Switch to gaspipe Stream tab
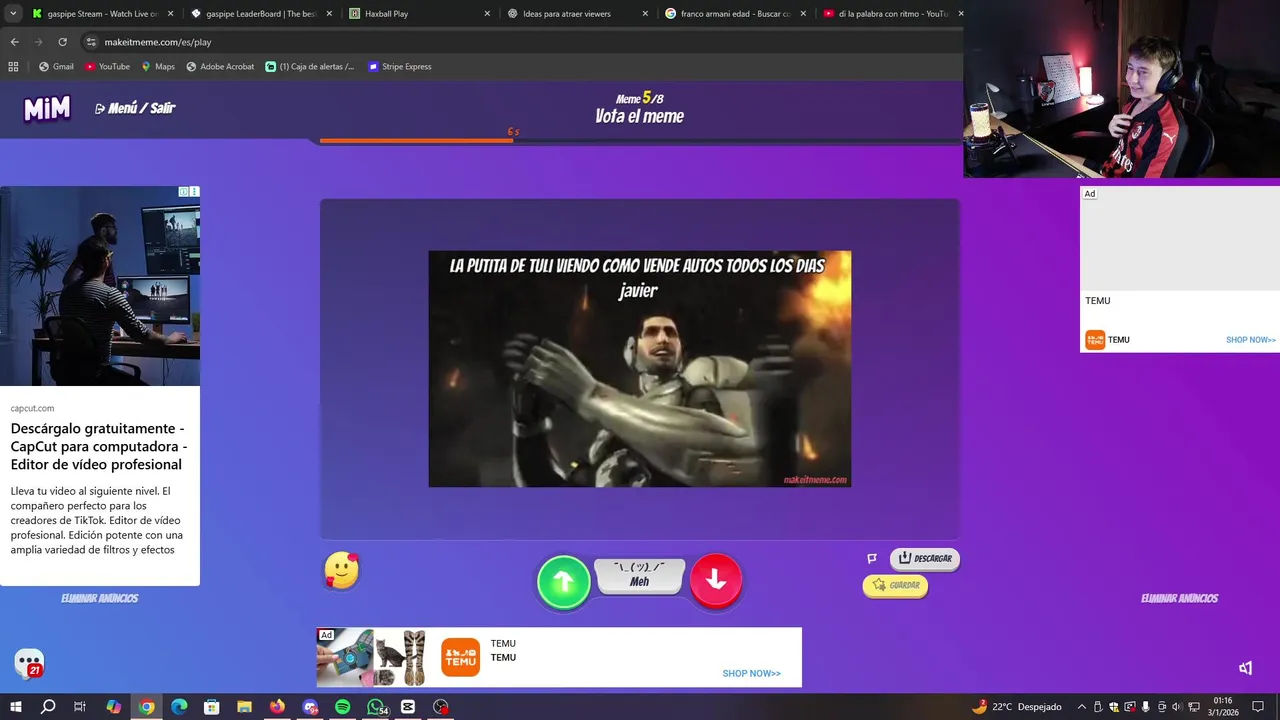Screen dimensions: 1280x720 tap(102, 14)
